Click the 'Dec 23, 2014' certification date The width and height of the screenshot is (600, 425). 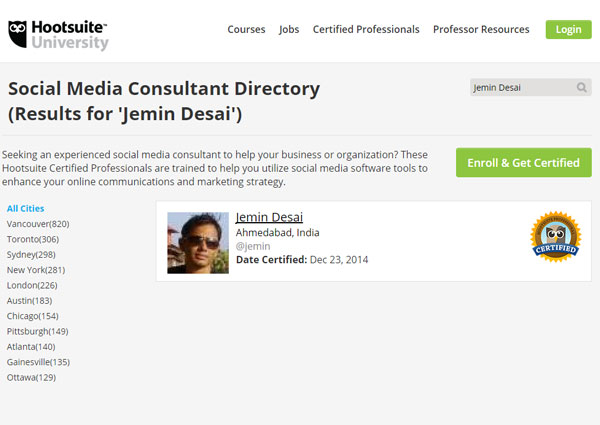coord(339,260)
